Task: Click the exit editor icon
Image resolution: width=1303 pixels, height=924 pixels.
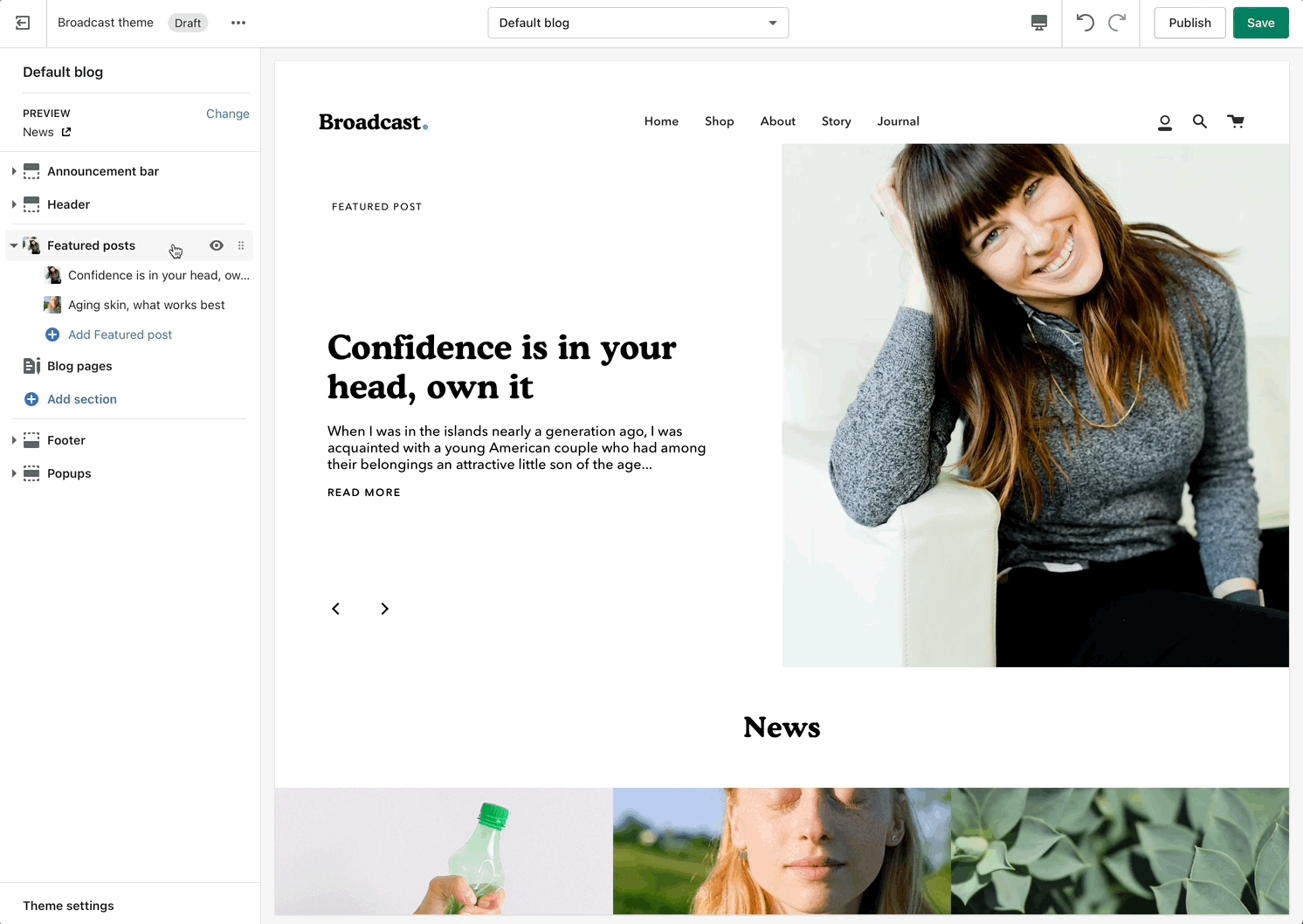Action: point(23,23)
